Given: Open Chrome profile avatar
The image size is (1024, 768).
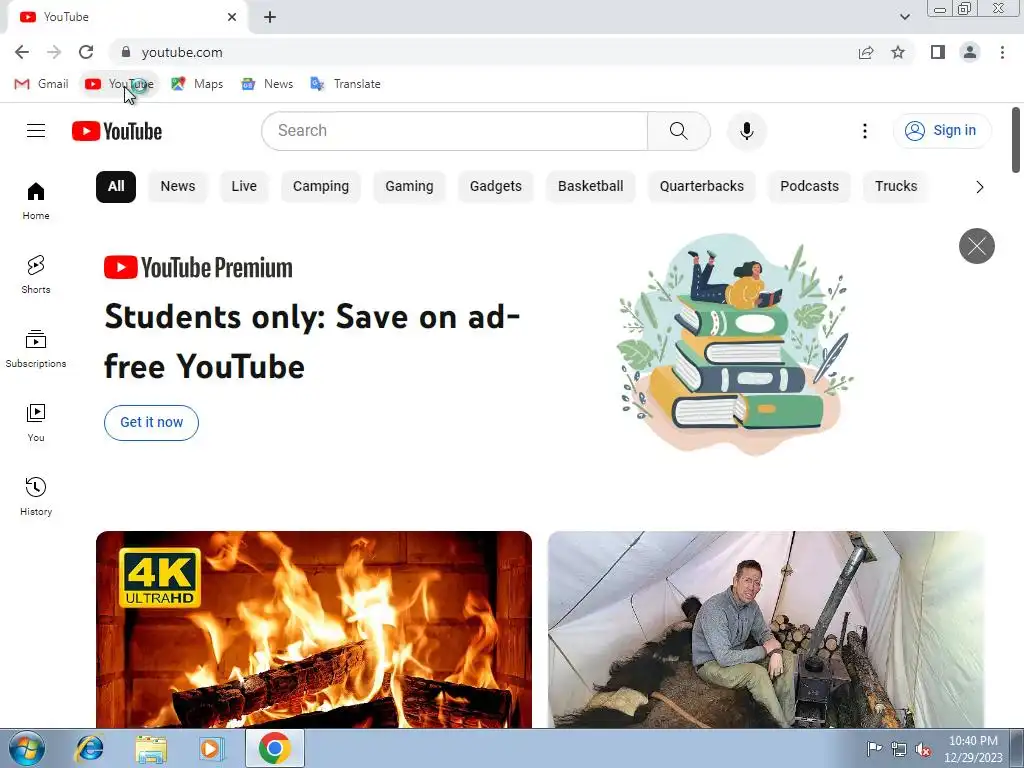Looking at the screenshot, I should [970, 52].
